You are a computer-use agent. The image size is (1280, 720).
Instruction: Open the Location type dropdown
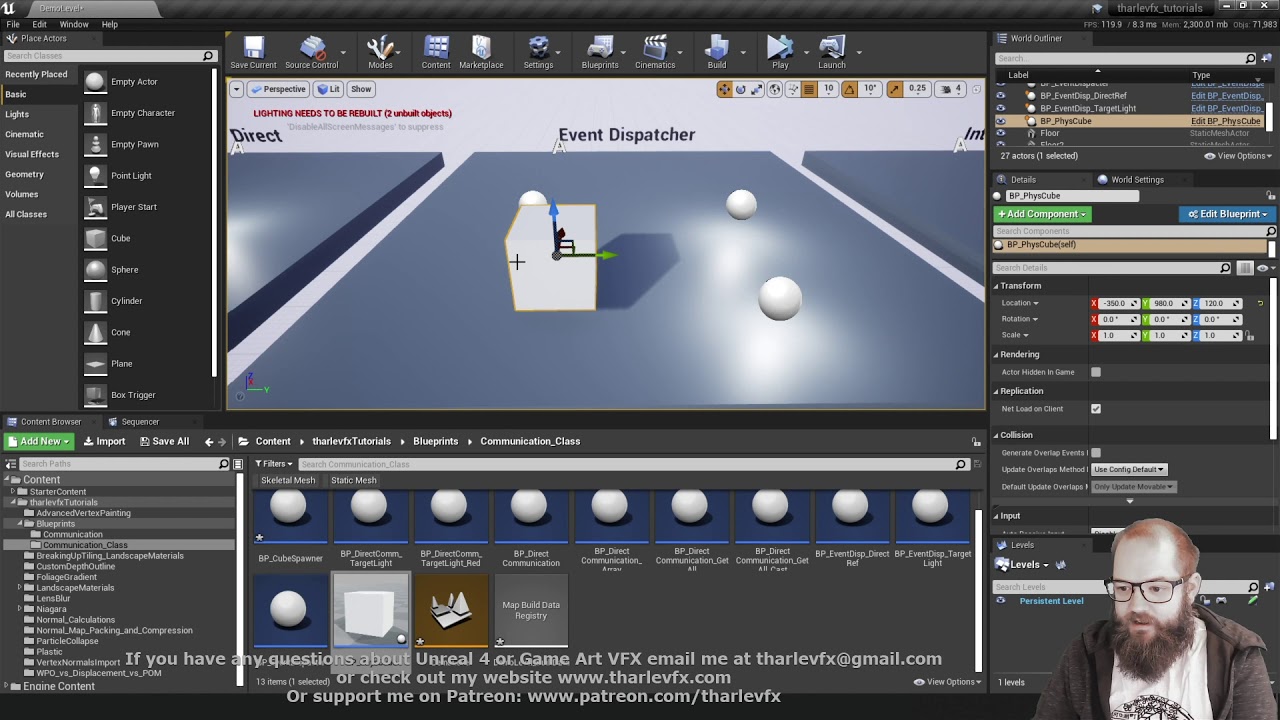(x=1020, y=303)
